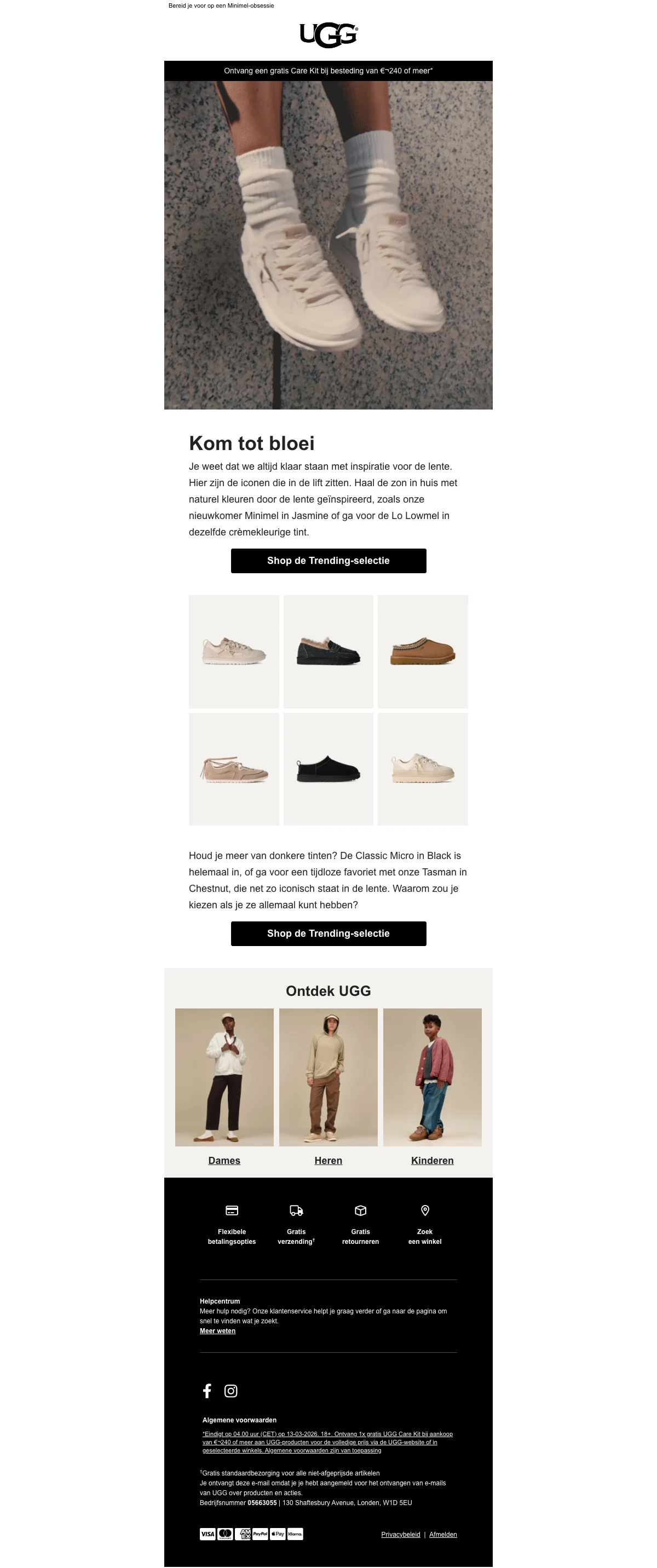Screen dimensions: 657x1568
Task: Click the location pin Zoek een winkel icon
Action: click(425, 1210)
